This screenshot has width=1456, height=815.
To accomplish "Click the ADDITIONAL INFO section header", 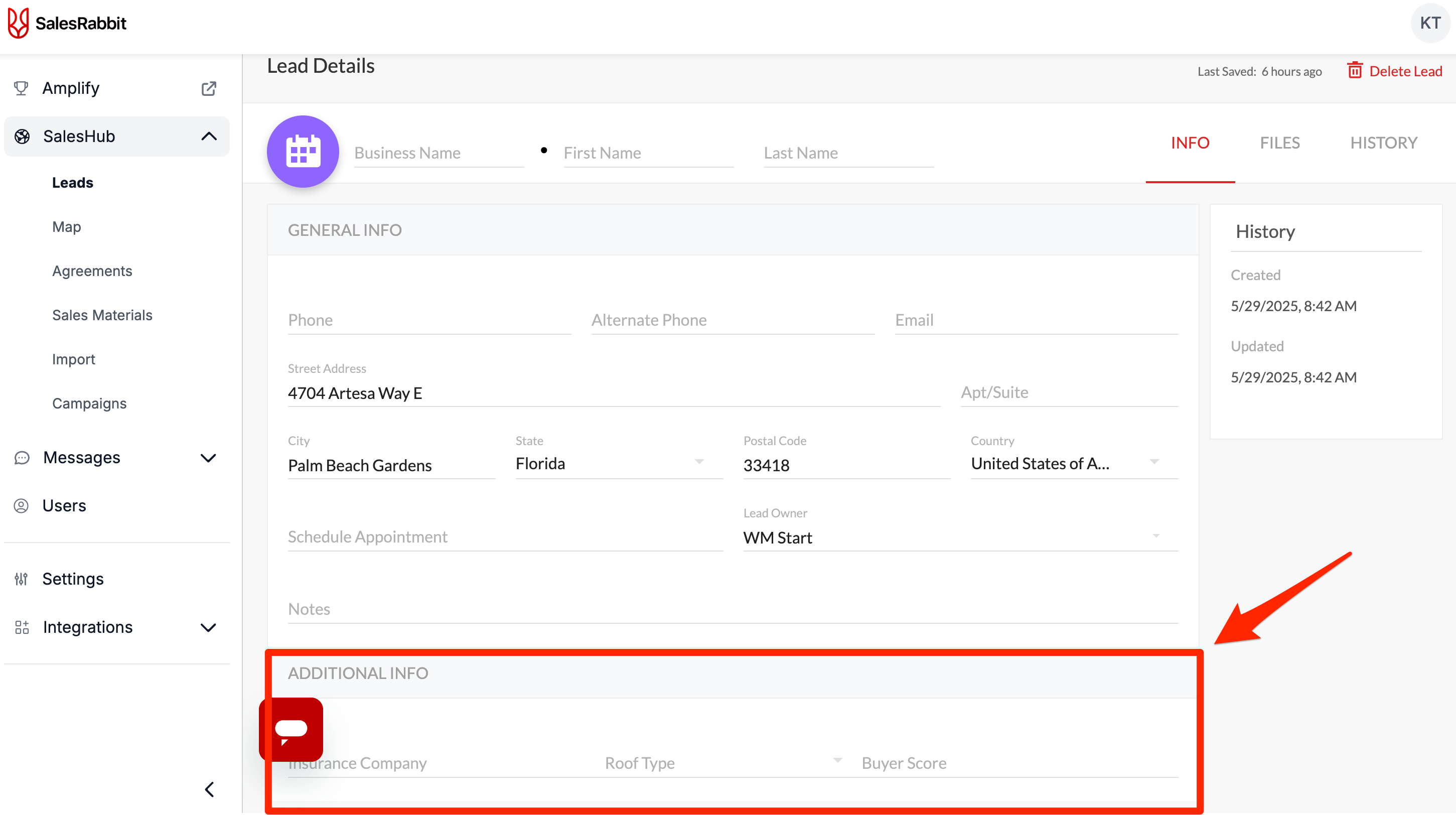I will pyautogui.click(x=358, y=673).
